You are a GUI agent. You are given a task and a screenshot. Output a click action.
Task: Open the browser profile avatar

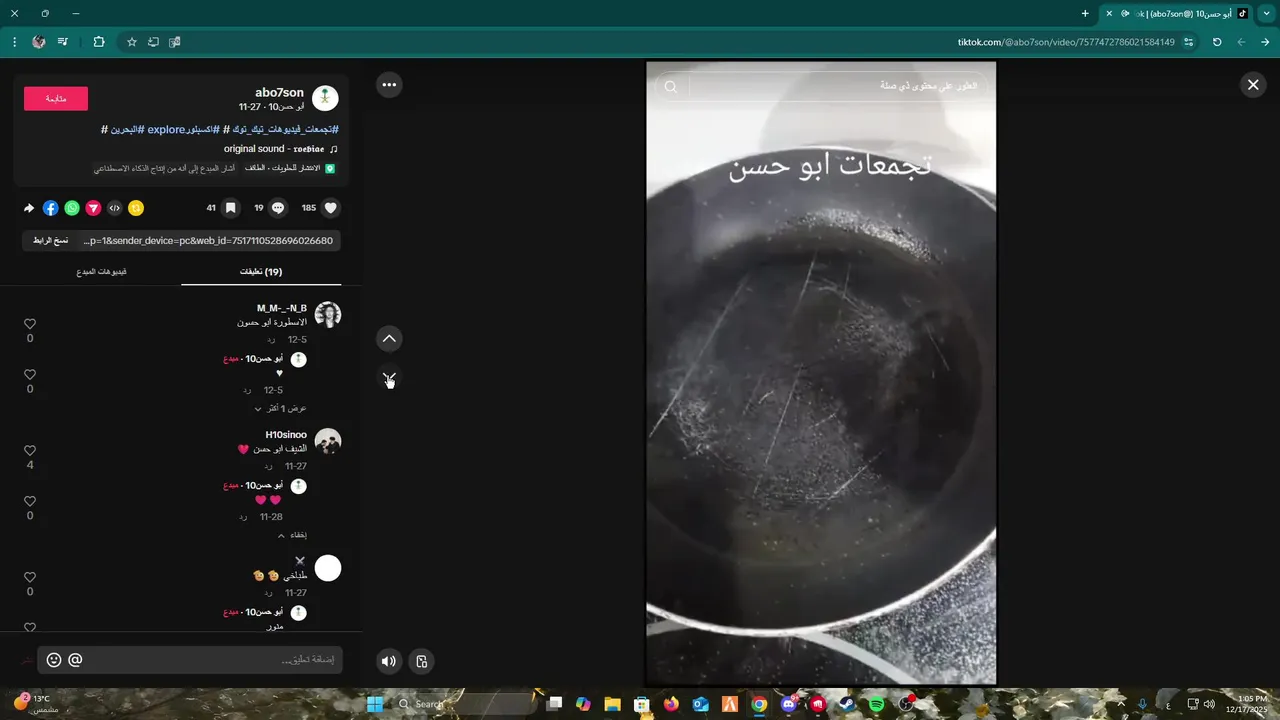point(38,42)
